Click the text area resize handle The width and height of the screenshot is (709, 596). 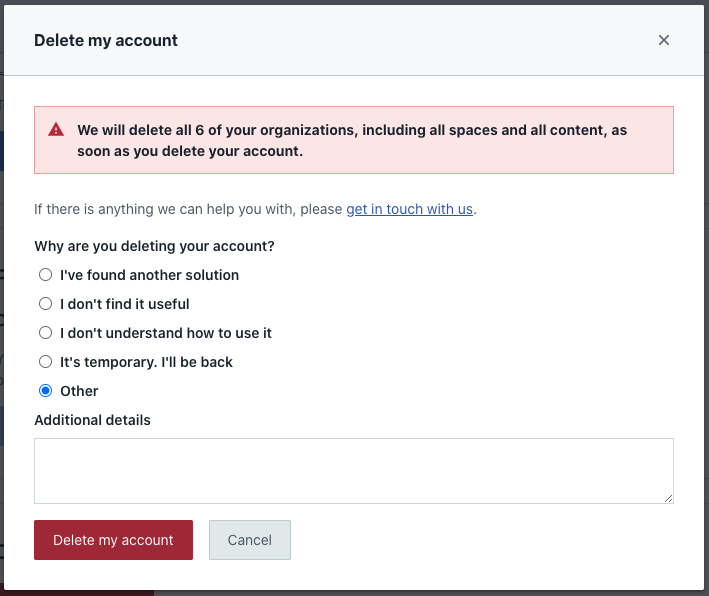[x=667, y=497]
